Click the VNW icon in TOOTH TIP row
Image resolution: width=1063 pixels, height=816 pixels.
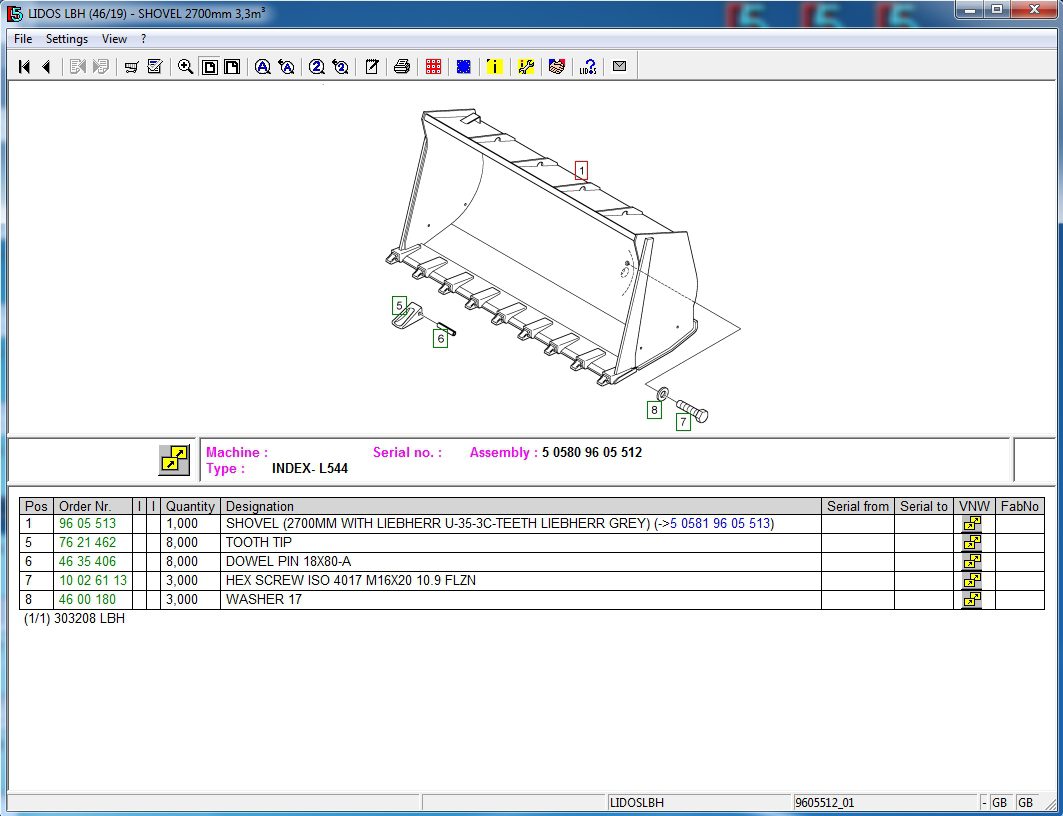[971, 543]
